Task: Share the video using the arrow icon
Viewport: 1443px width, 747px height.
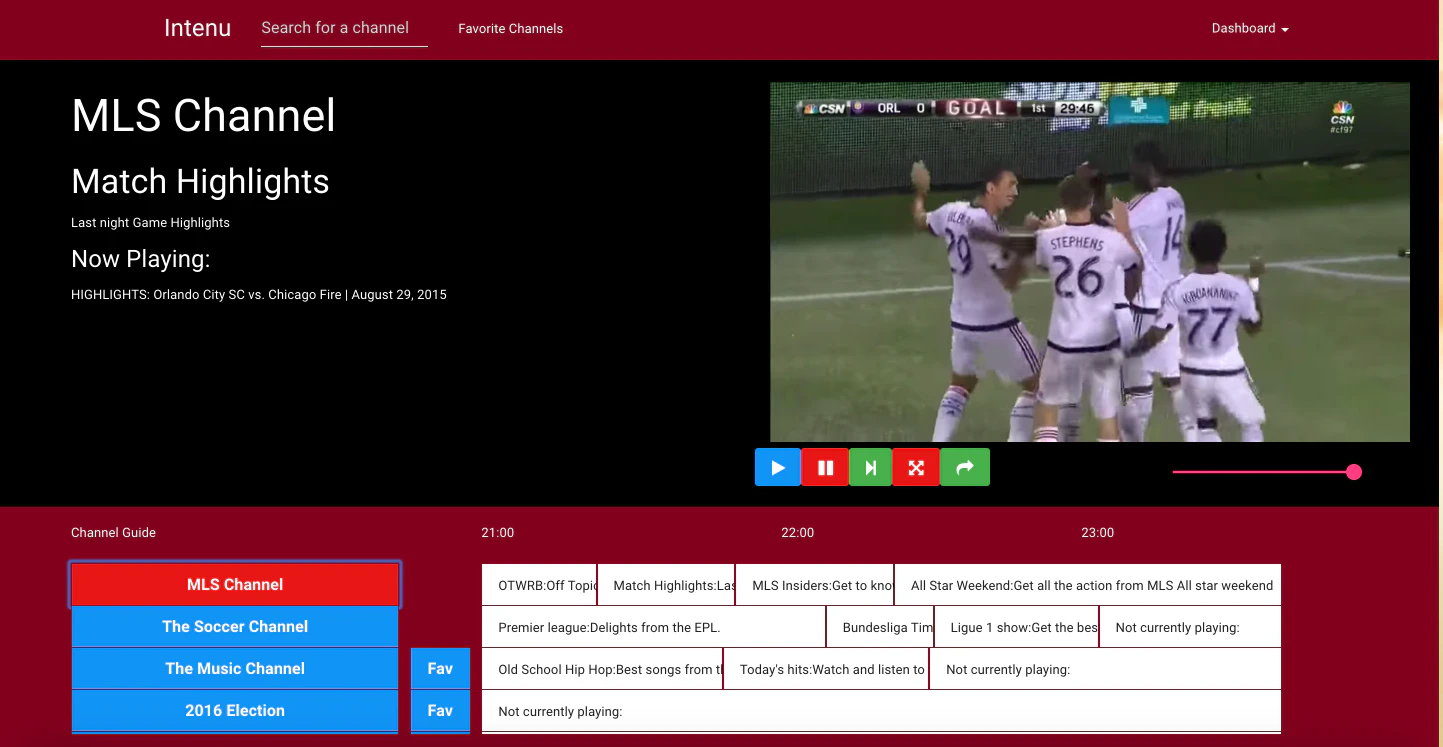Action: pos(965,467)
